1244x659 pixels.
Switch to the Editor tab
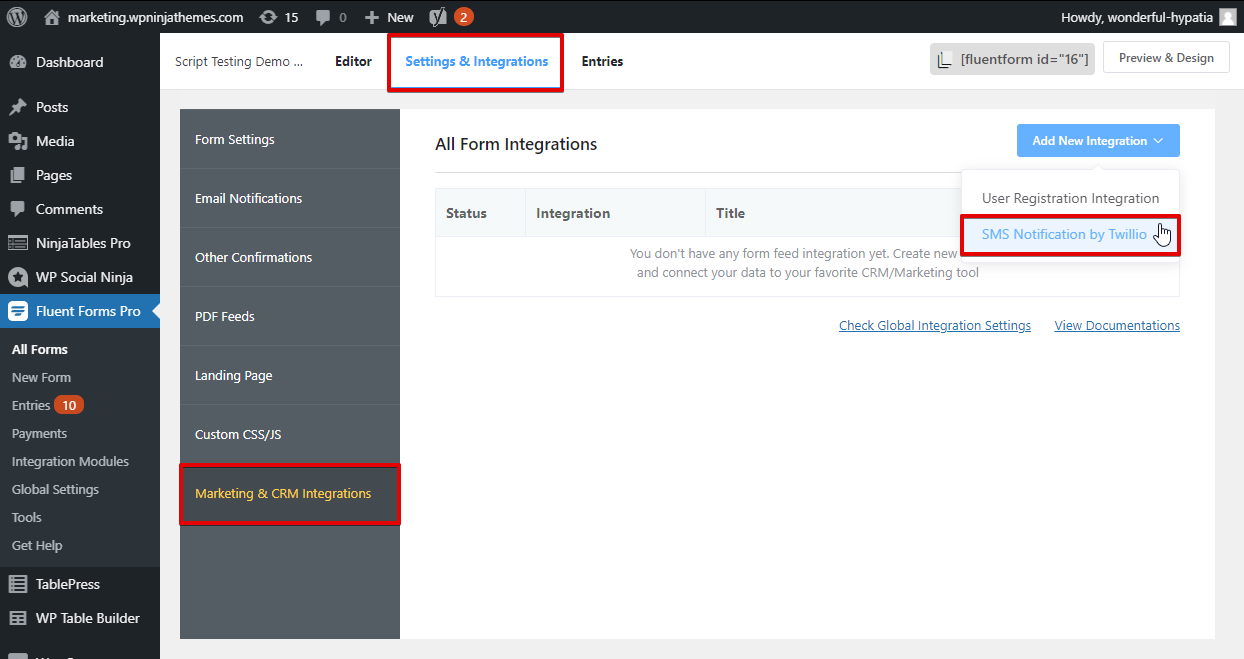(x=353, y=61)
